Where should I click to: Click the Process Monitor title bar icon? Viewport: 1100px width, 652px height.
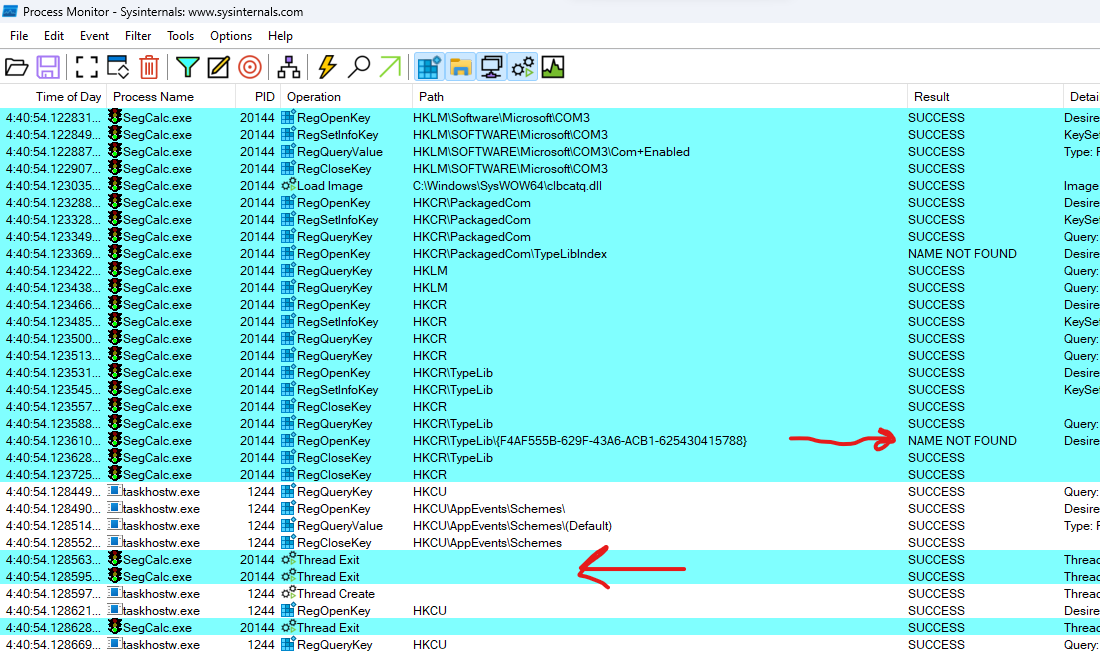tap(10, 11)
